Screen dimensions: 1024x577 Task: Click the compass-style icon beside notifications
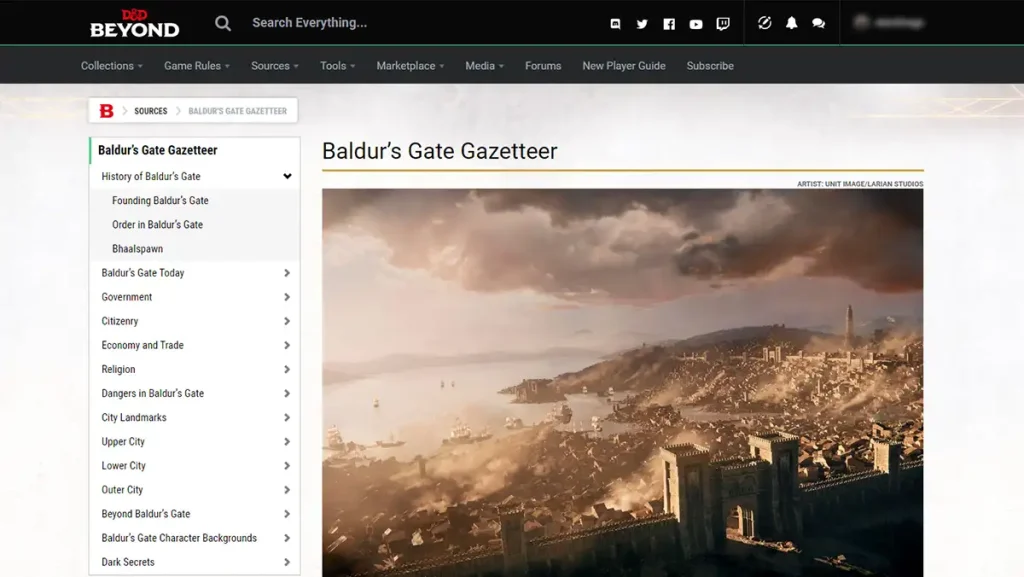click(x=764, y=23)
